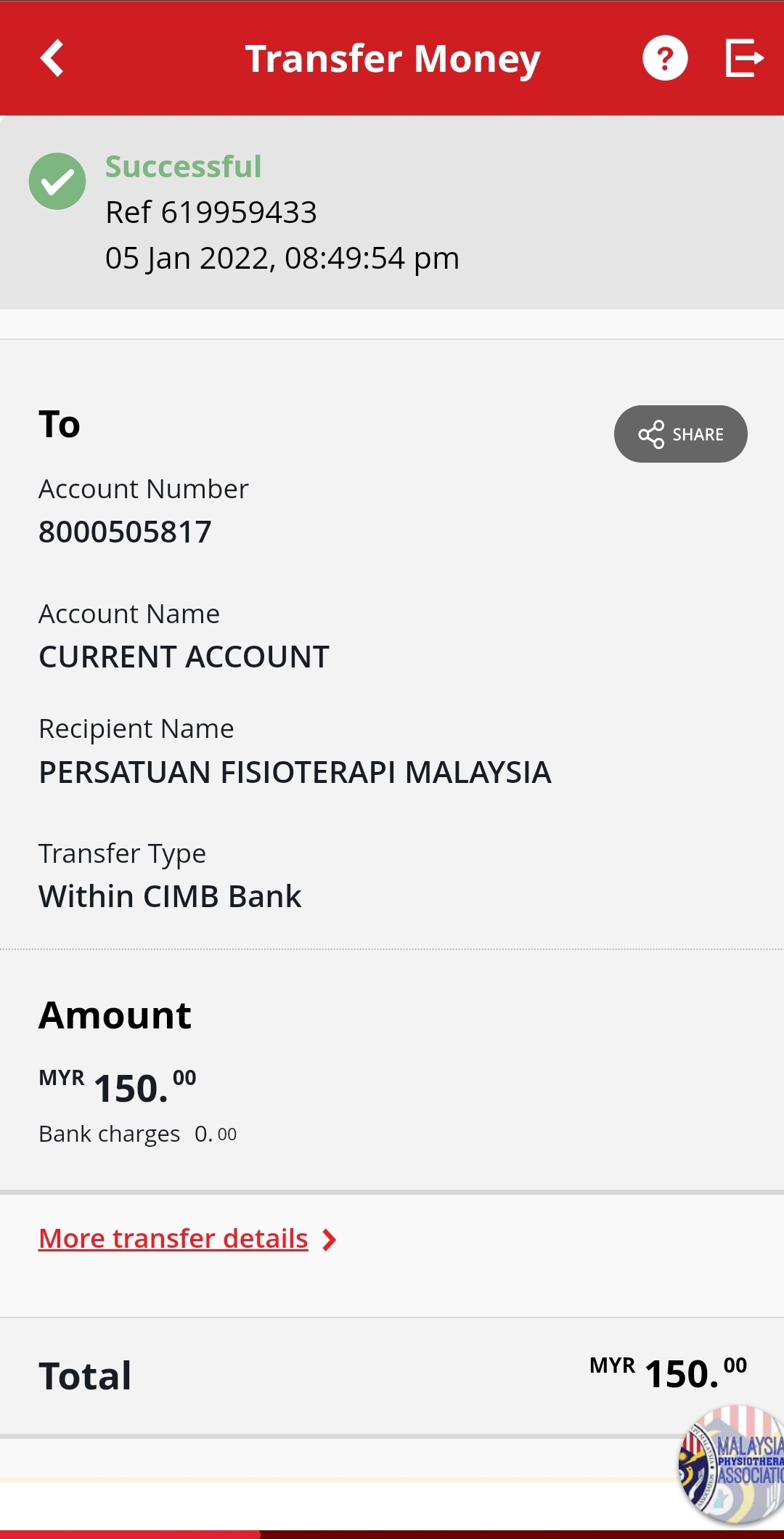Click the logout icon in the header
This screenshot has height=1539, width=784.
click(744, 58)
